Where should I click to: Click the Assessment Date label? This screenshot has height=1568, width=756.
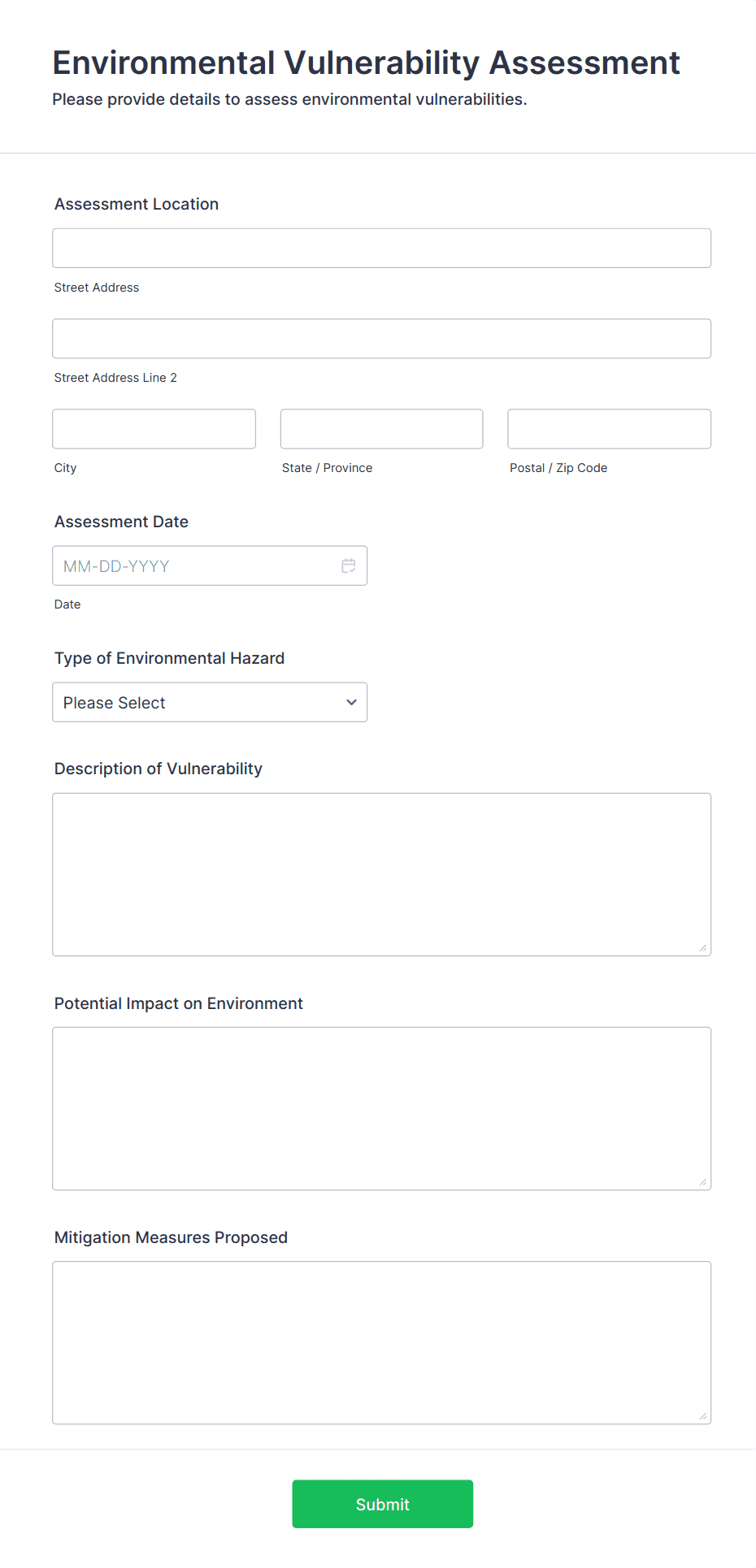(121, 522)
